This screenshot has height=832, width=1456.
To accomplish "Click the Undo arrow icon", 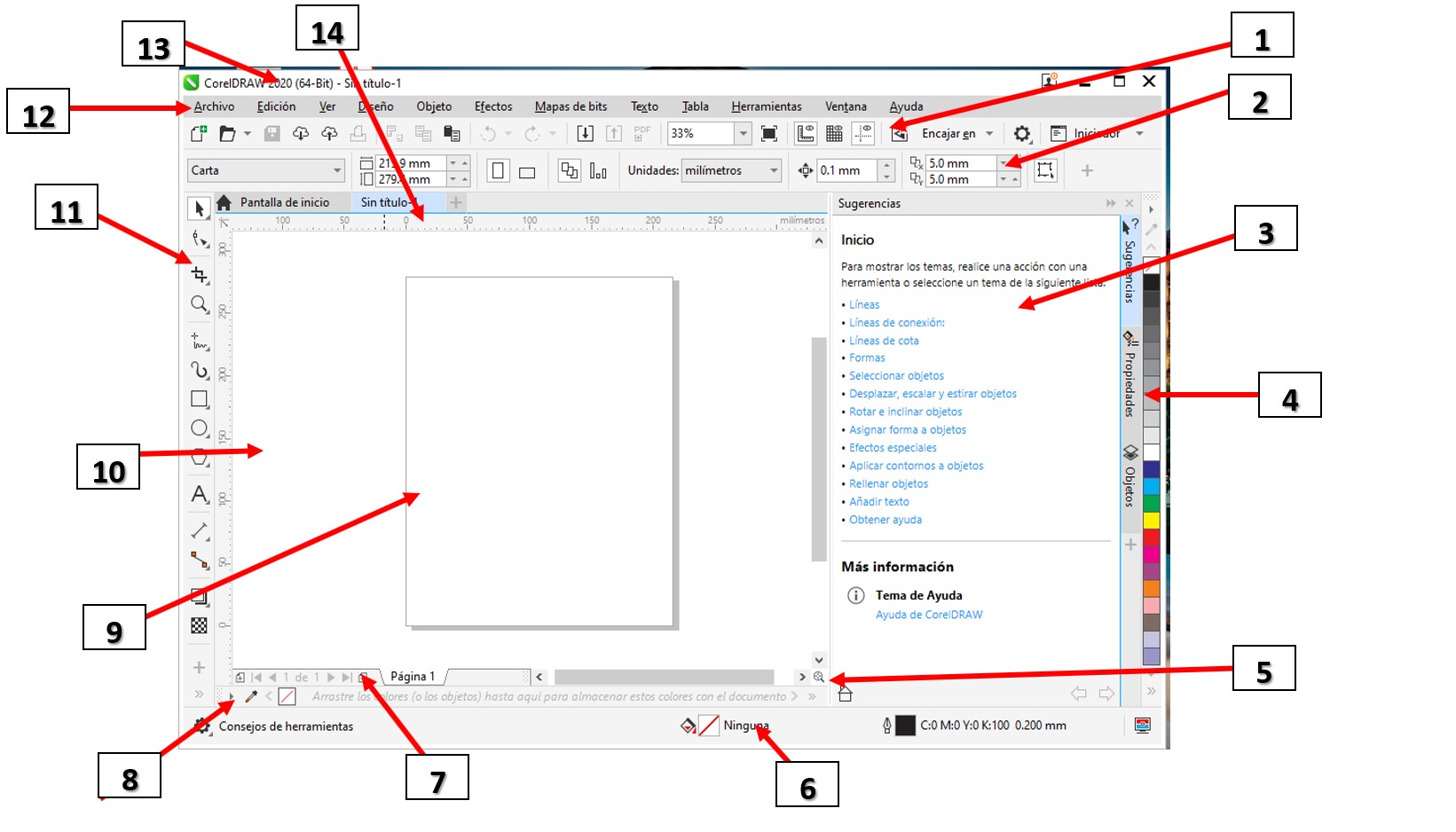I will click(488, 133).
